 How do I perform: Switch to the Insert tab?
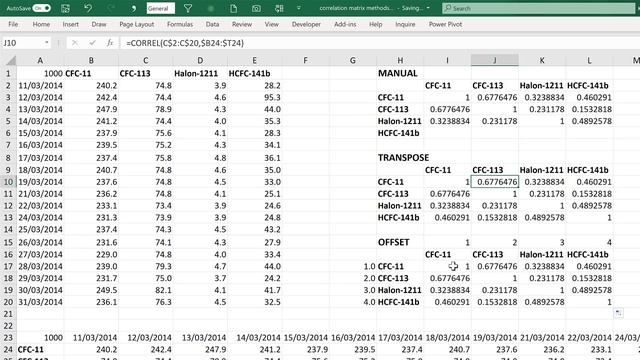71,24
